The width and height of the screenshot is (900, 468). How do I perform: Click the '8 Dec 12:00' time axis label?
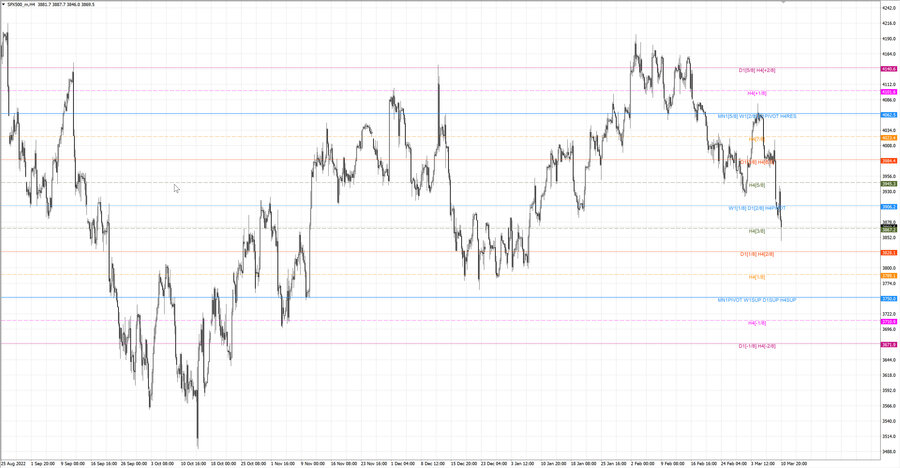click(x=433, y=463)
